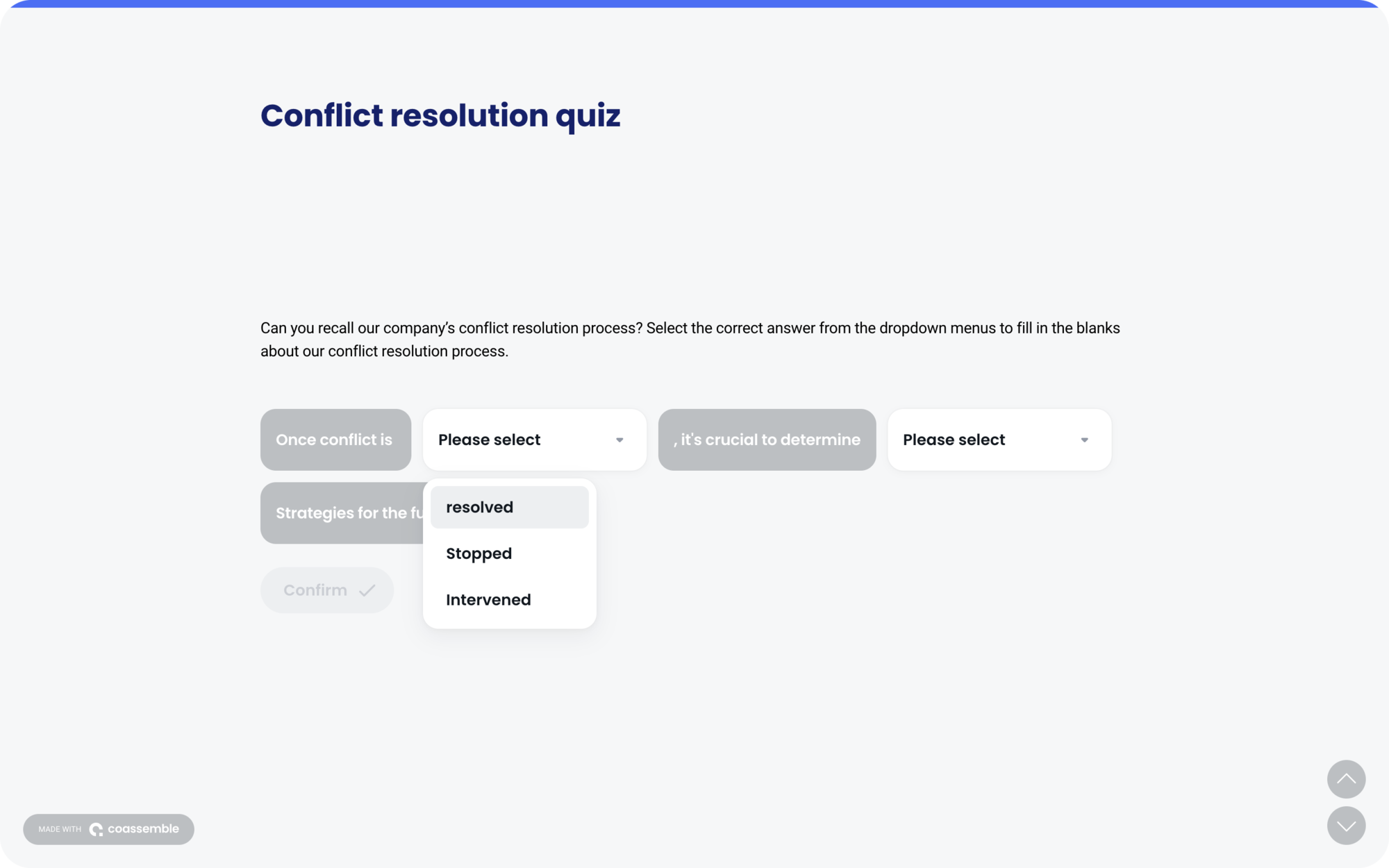Click the "it's crucial to determine" chip
The width and height of the screenshot is (1389, 868).
tap(767, 440)
